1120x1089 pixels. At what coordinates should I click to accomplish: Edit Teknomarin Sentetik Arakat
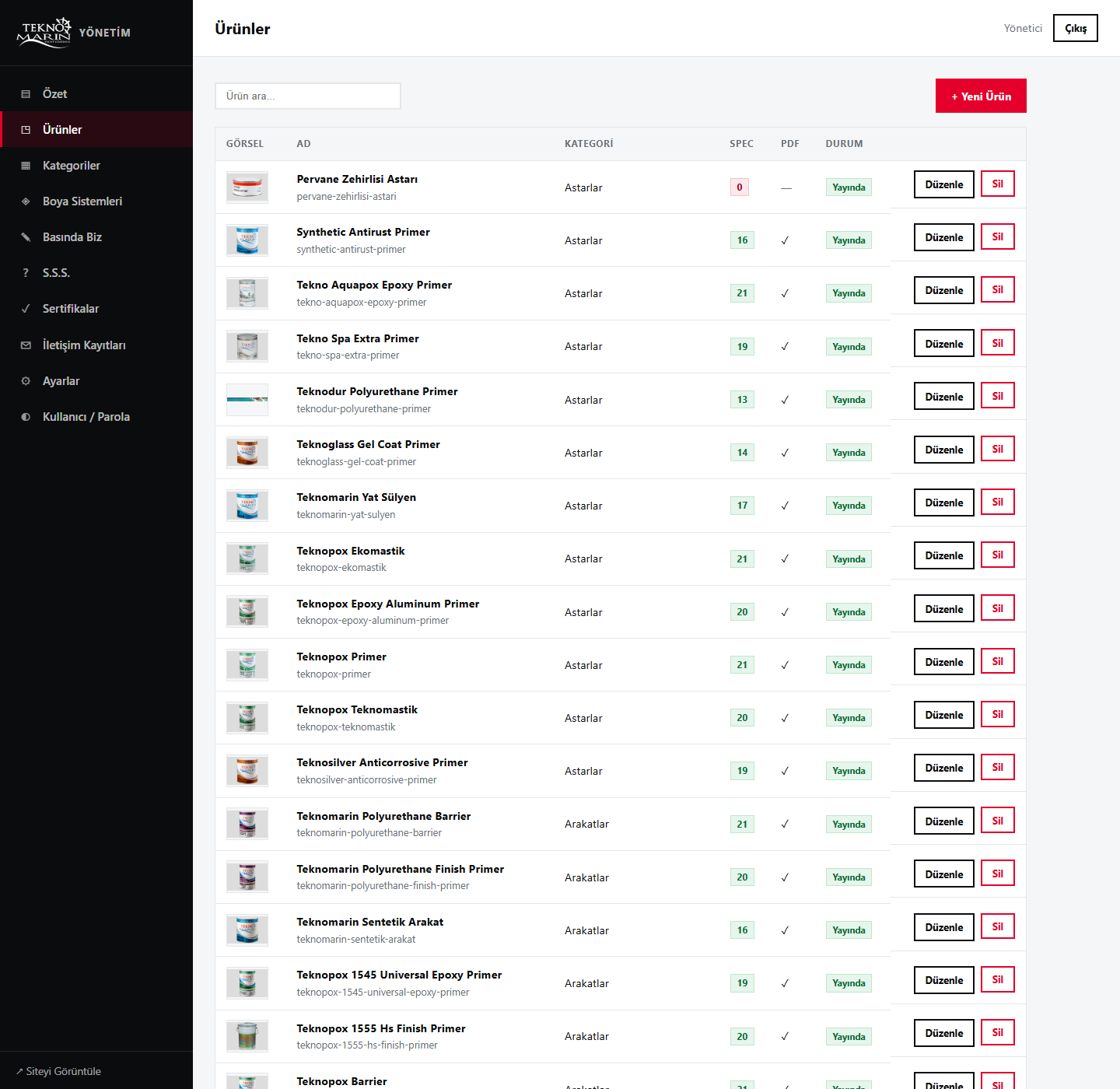944,927
